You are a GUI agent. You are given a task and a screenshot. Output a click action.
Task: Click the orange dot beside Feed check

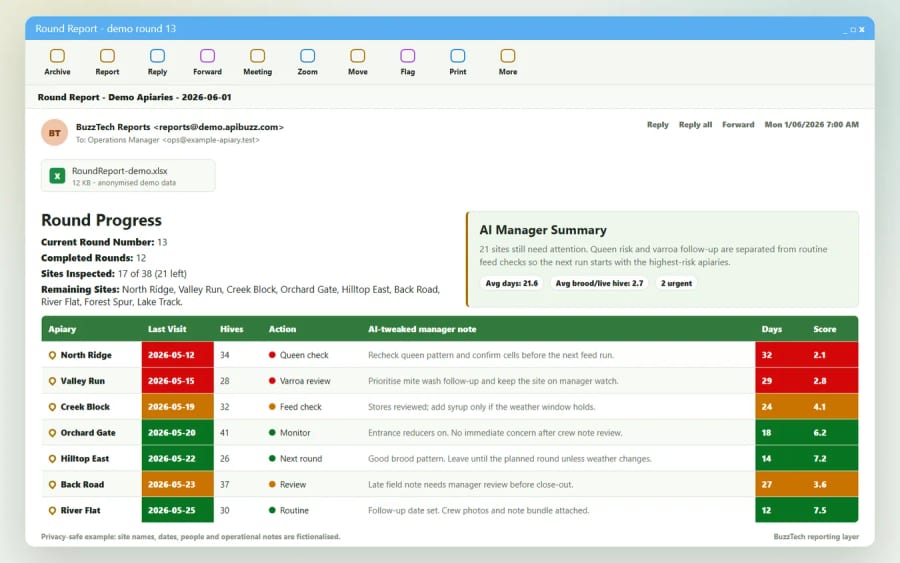[x=272, y=406]
